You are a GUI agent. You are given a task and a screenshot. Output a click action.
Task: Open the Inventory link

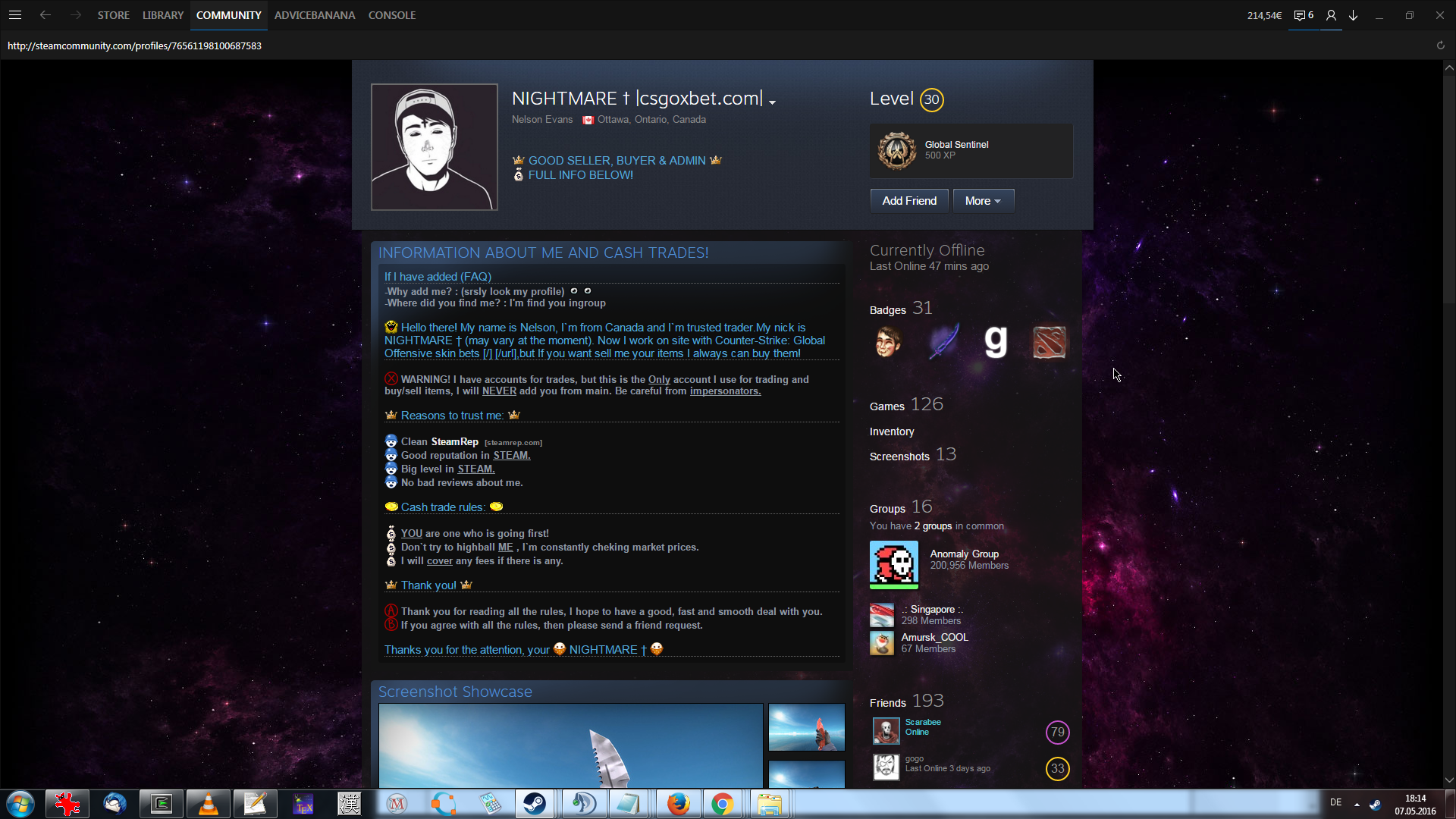coord(892,431)
